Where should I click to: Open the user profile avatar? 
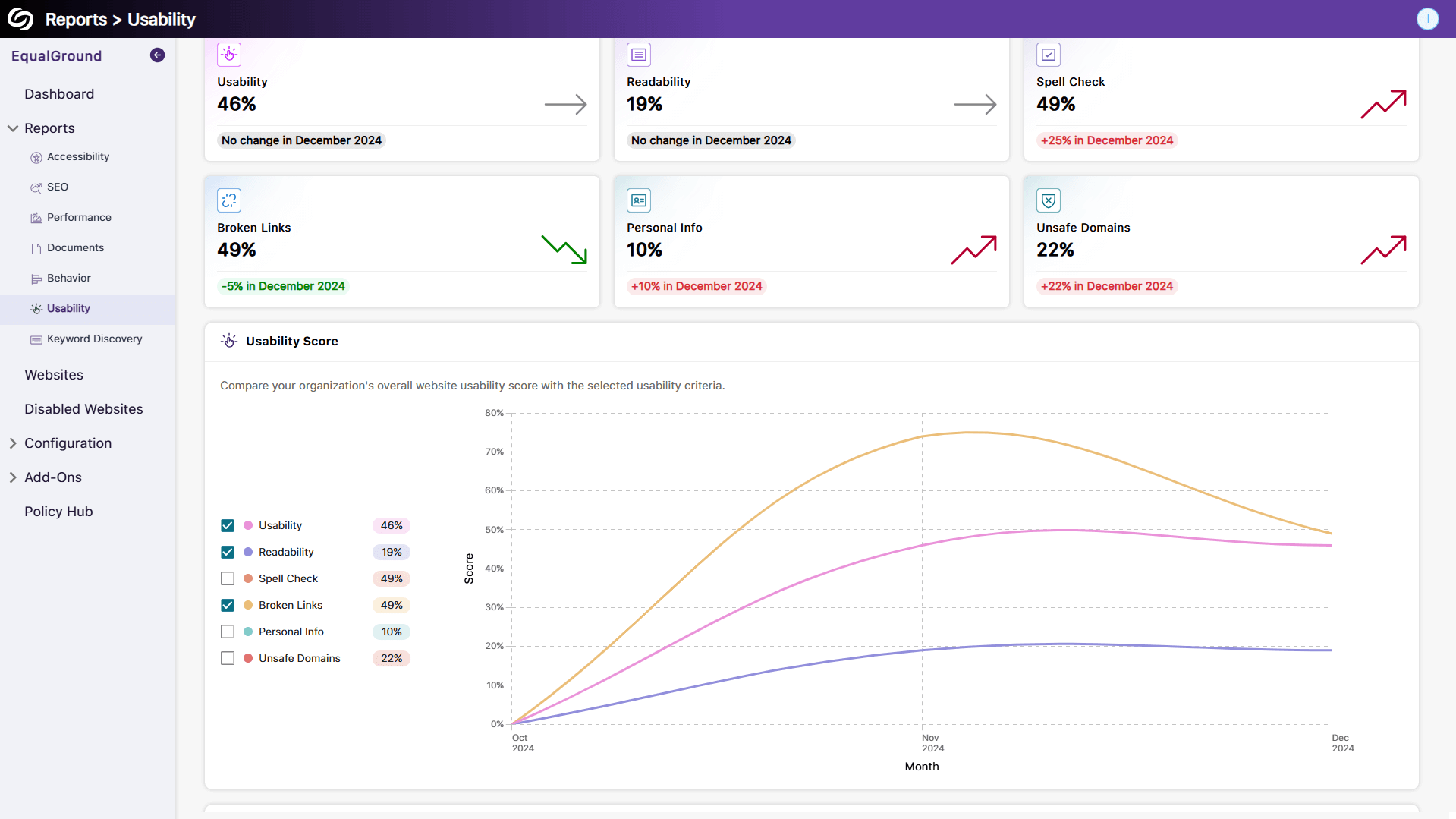tap(1427, 19)
